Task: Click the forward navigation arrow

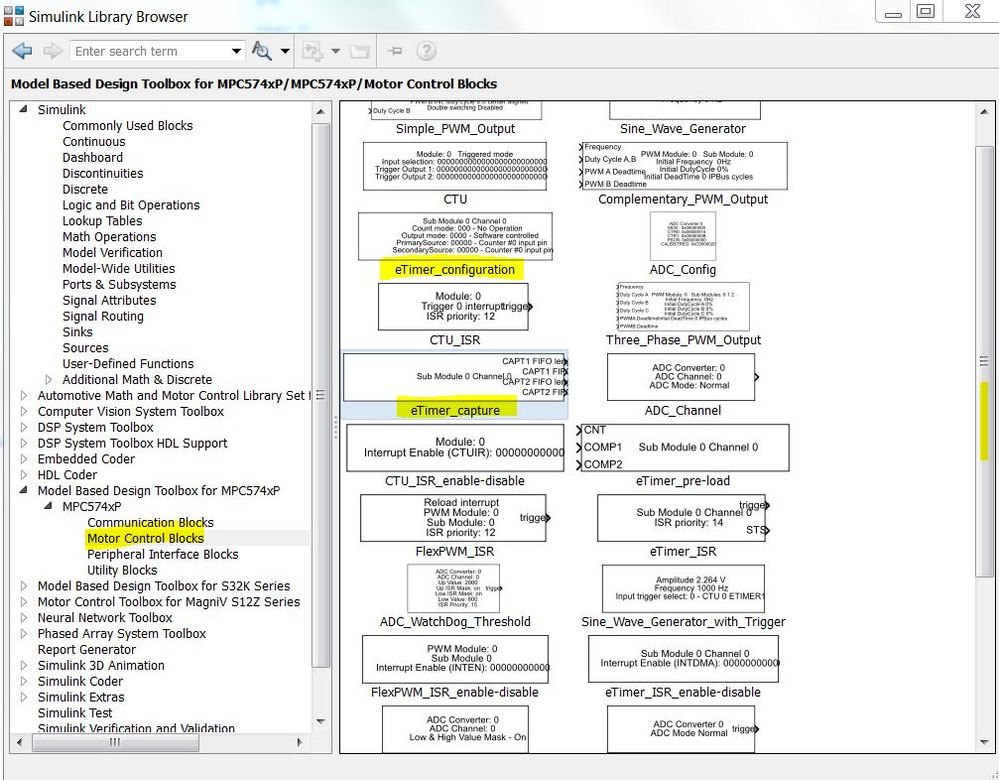Action: coord(52,51)
